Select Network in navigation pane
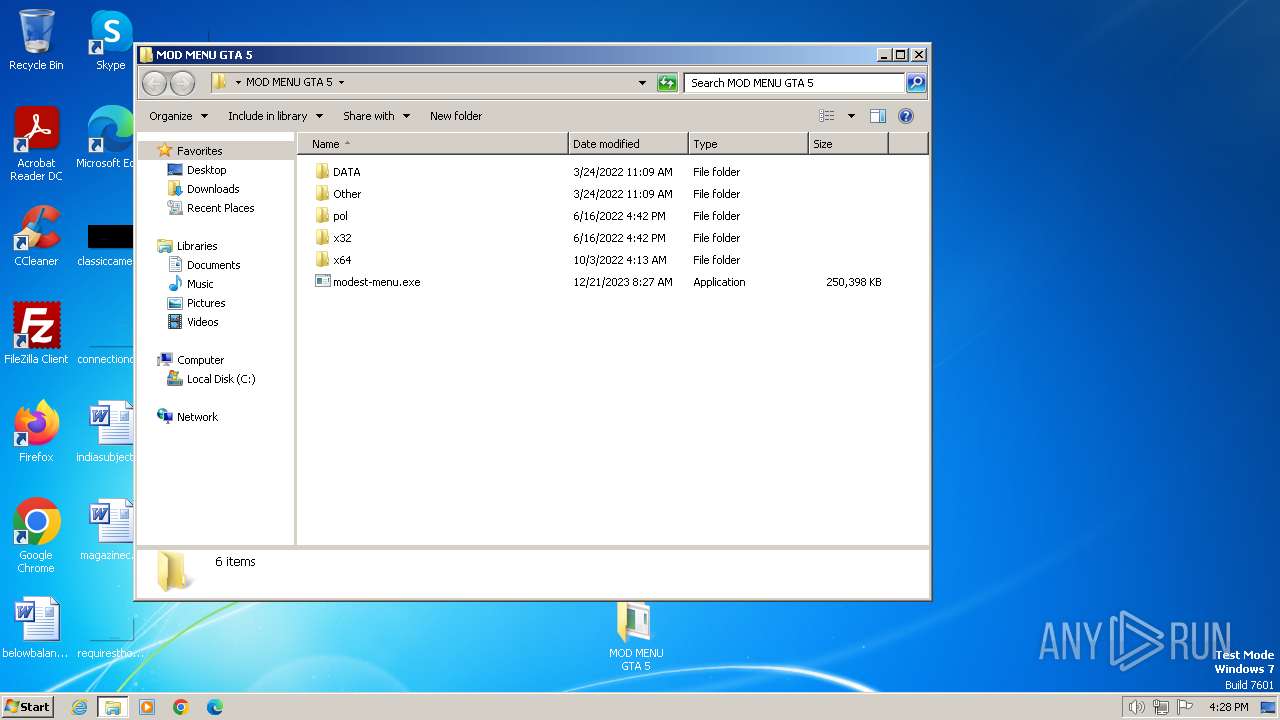This screenshot has height=720, width=1280. pyautogui.click(x=197, y=417)
